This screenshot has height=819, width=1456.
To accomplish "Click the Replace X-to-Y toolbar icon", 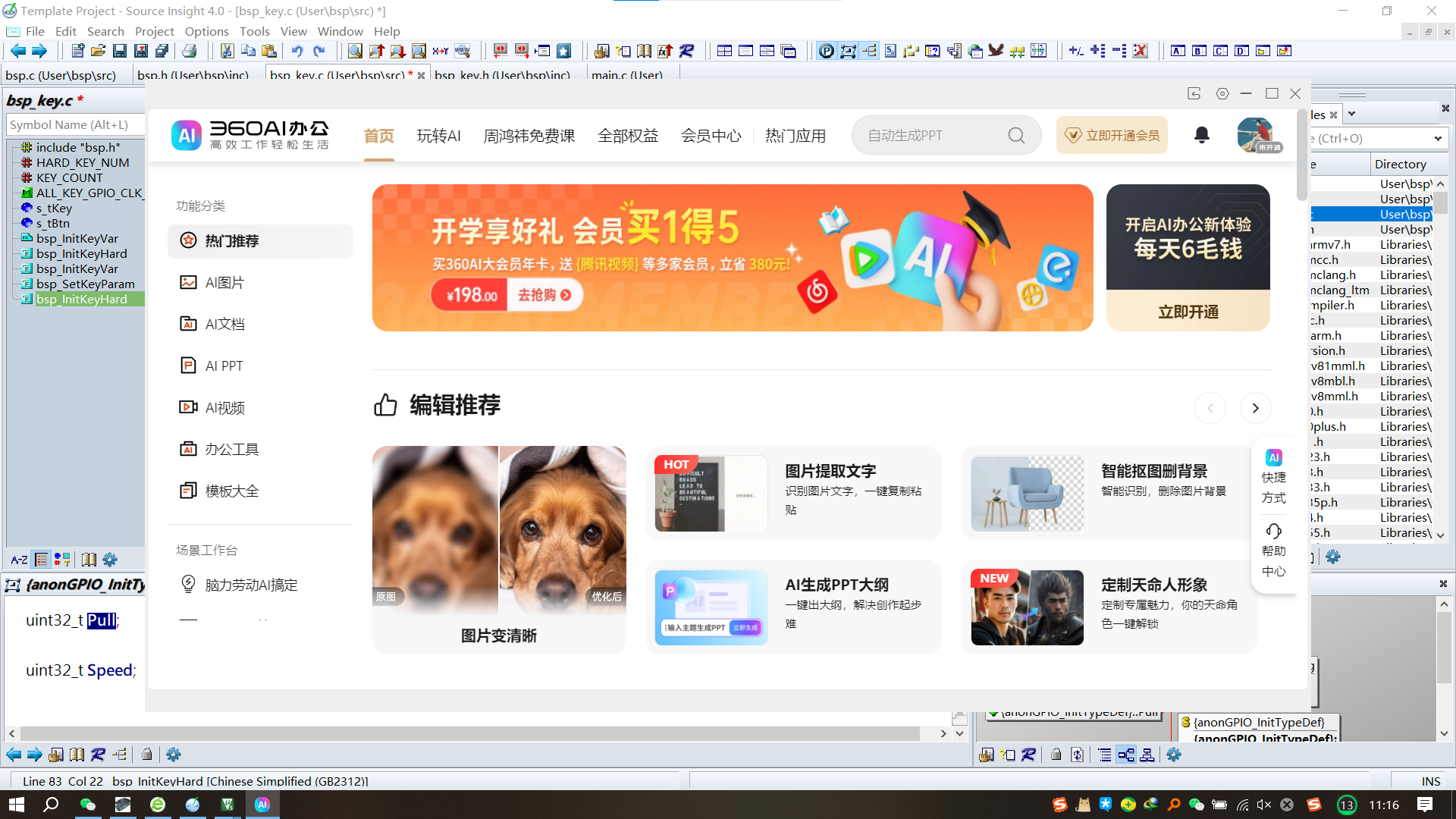I will (441, 51).
